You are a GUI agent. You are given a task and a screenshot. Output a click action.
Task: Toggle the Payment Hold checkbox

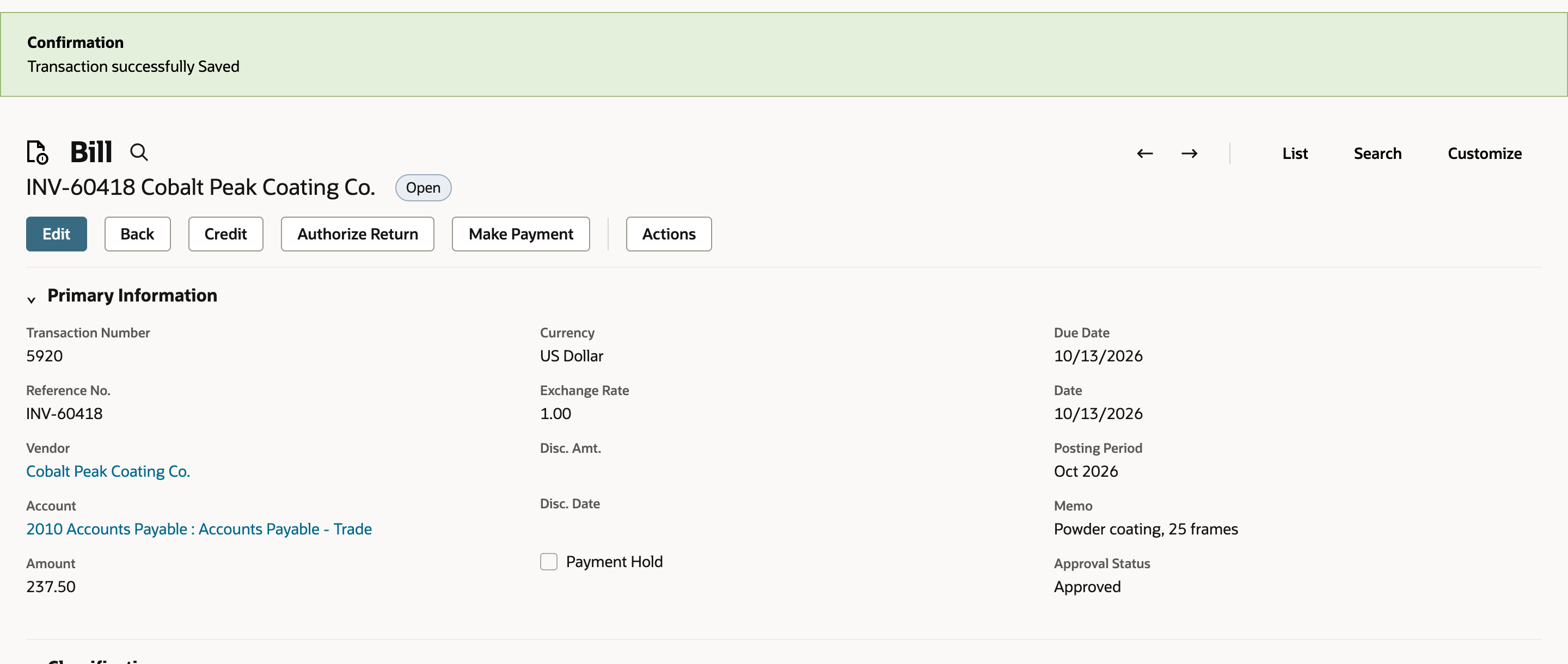pos(548,561)
